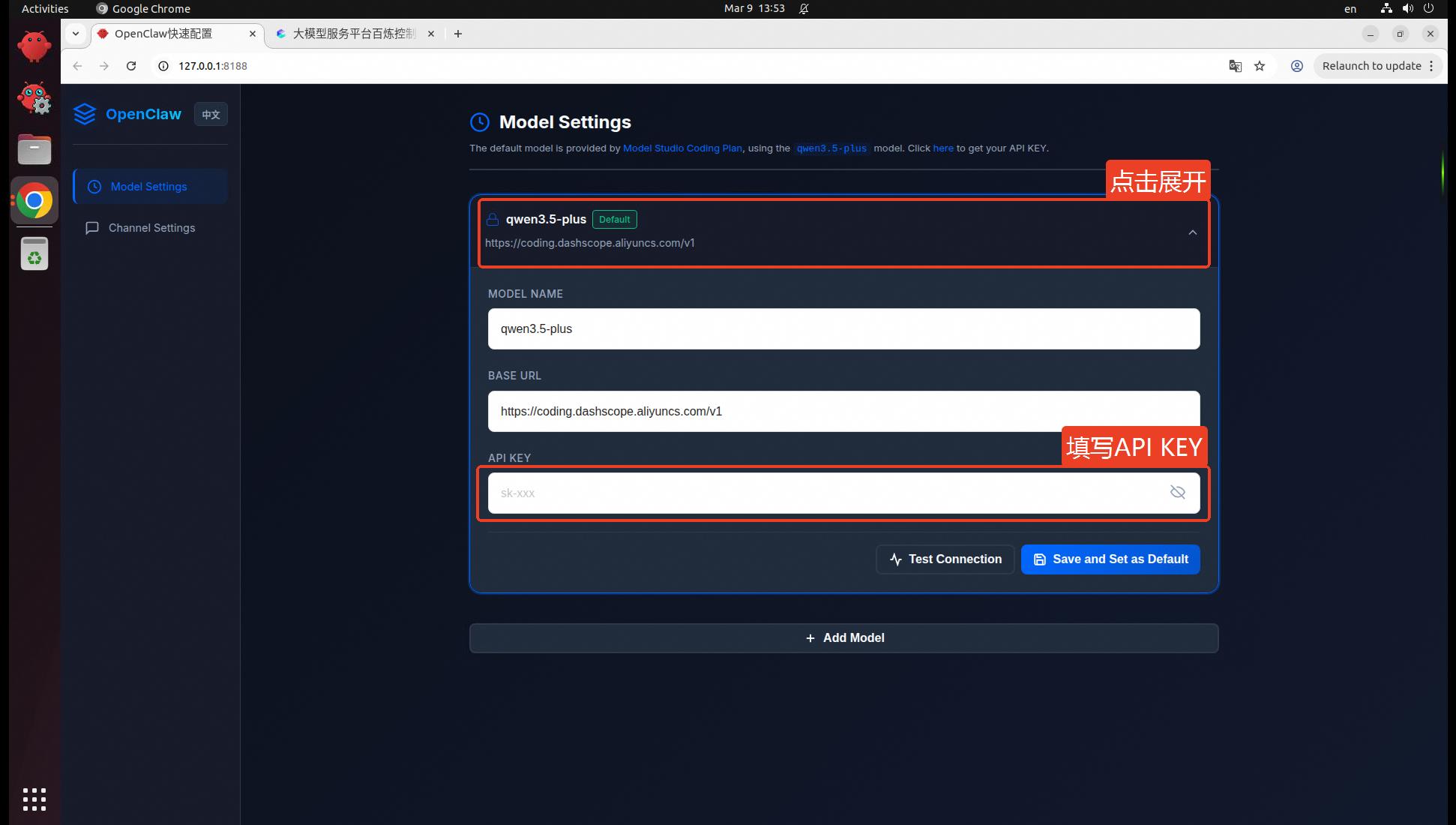This screenshot has height=825, width=1456.
Task: Focus the API KEY input field
Action: 825,493
